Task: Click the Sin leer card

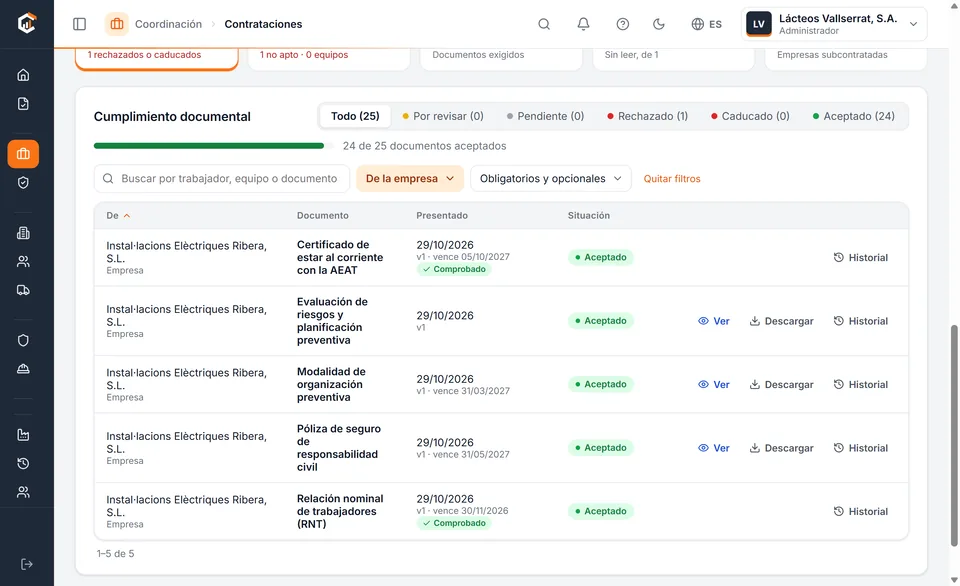Action: coord(673,59)
